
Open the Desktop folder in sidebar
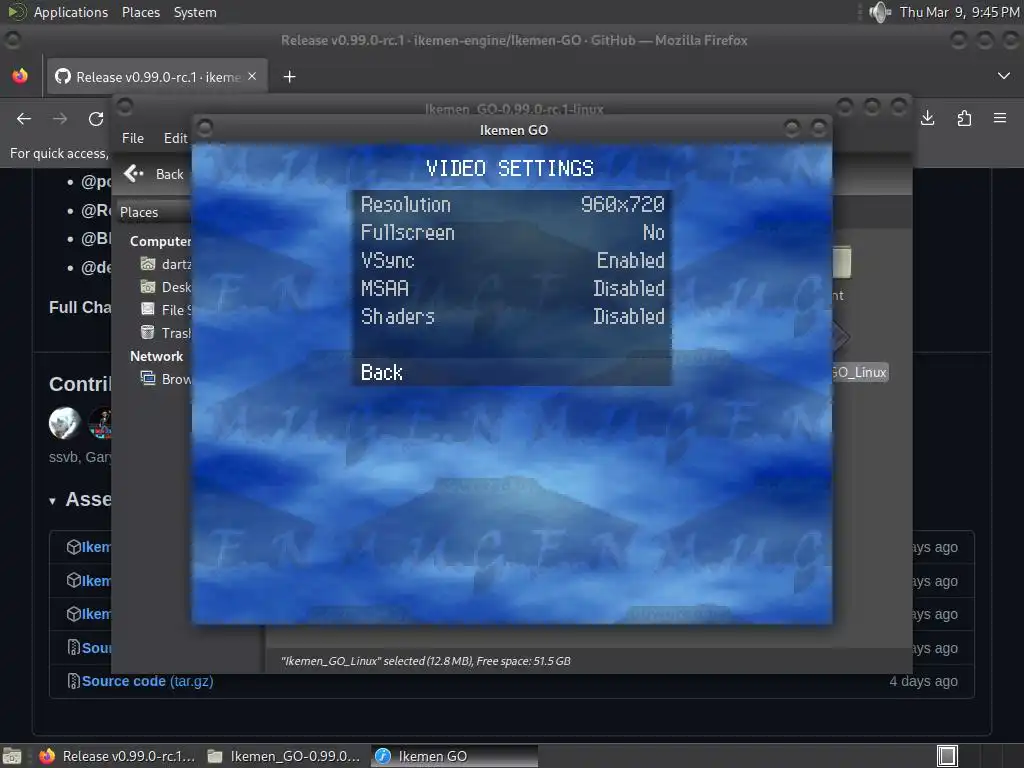[x=166, y=287]
